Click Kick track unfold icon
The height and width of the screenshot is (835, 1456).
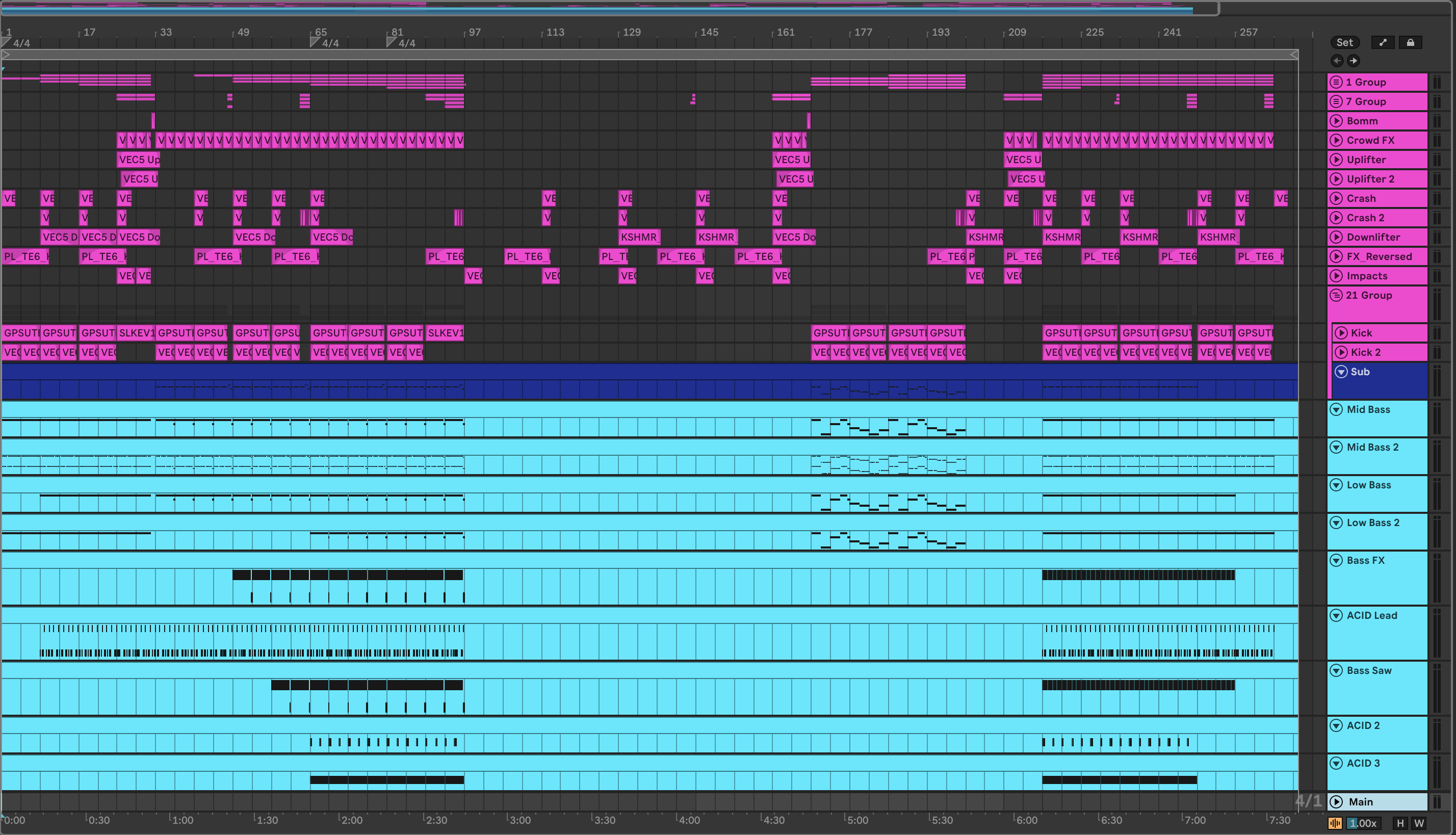pyautogui.click(x=1341, y=333)
